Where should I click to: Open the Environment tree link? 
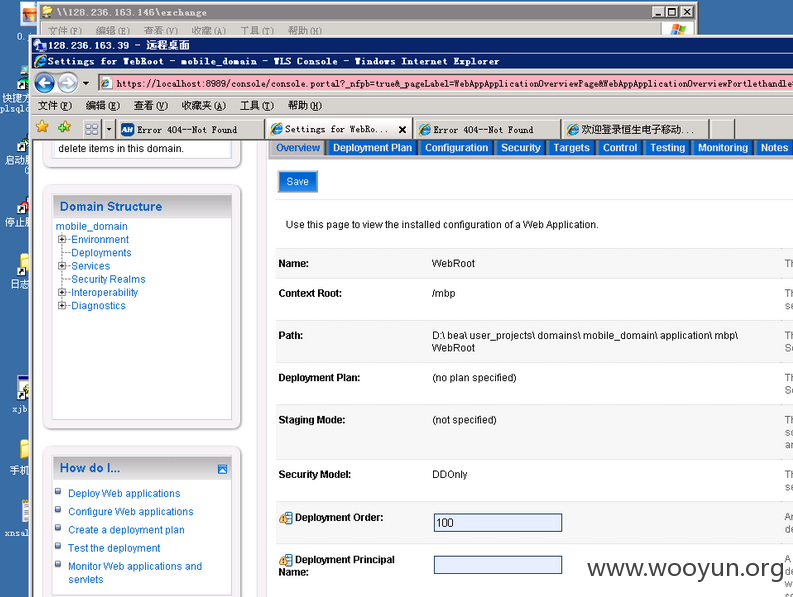pos(100,239)
